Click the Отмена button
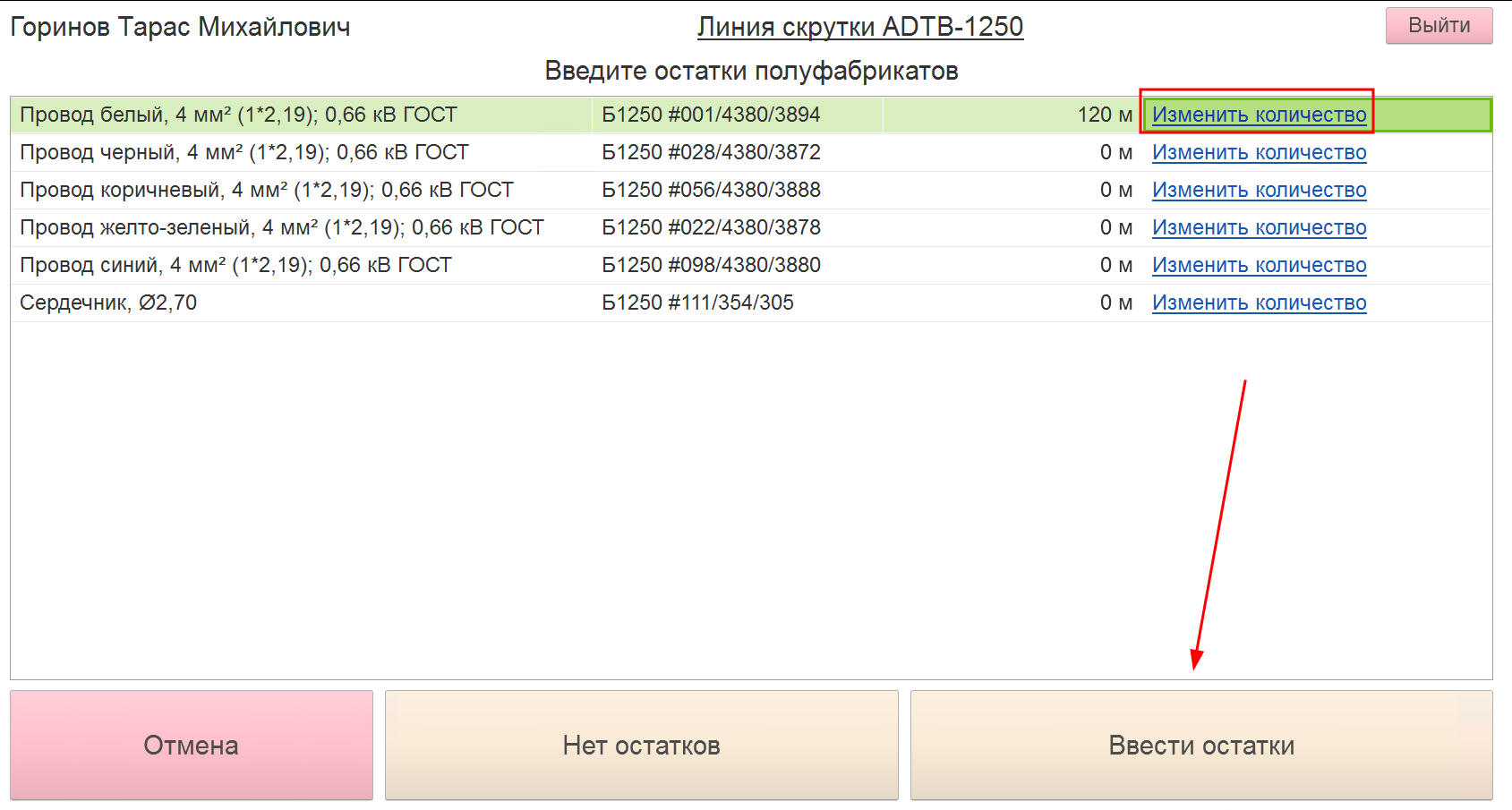Image resolution: width=1512 pixels, height=810 pixels. pos(192,745)
